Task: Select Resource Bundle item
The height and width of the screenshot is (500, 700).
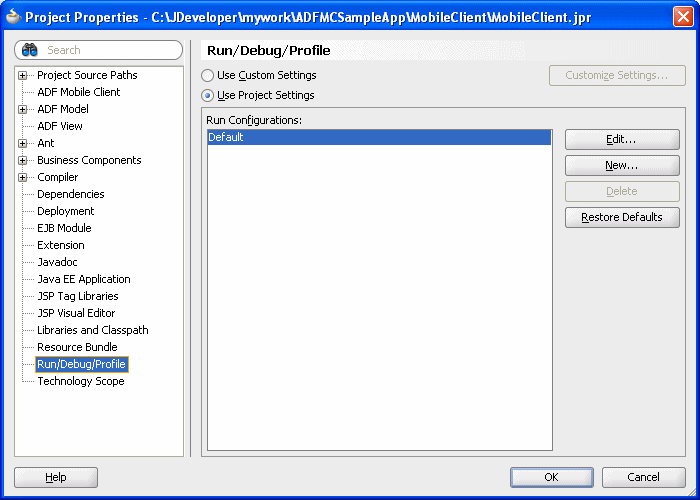Action: pos(77,346)
